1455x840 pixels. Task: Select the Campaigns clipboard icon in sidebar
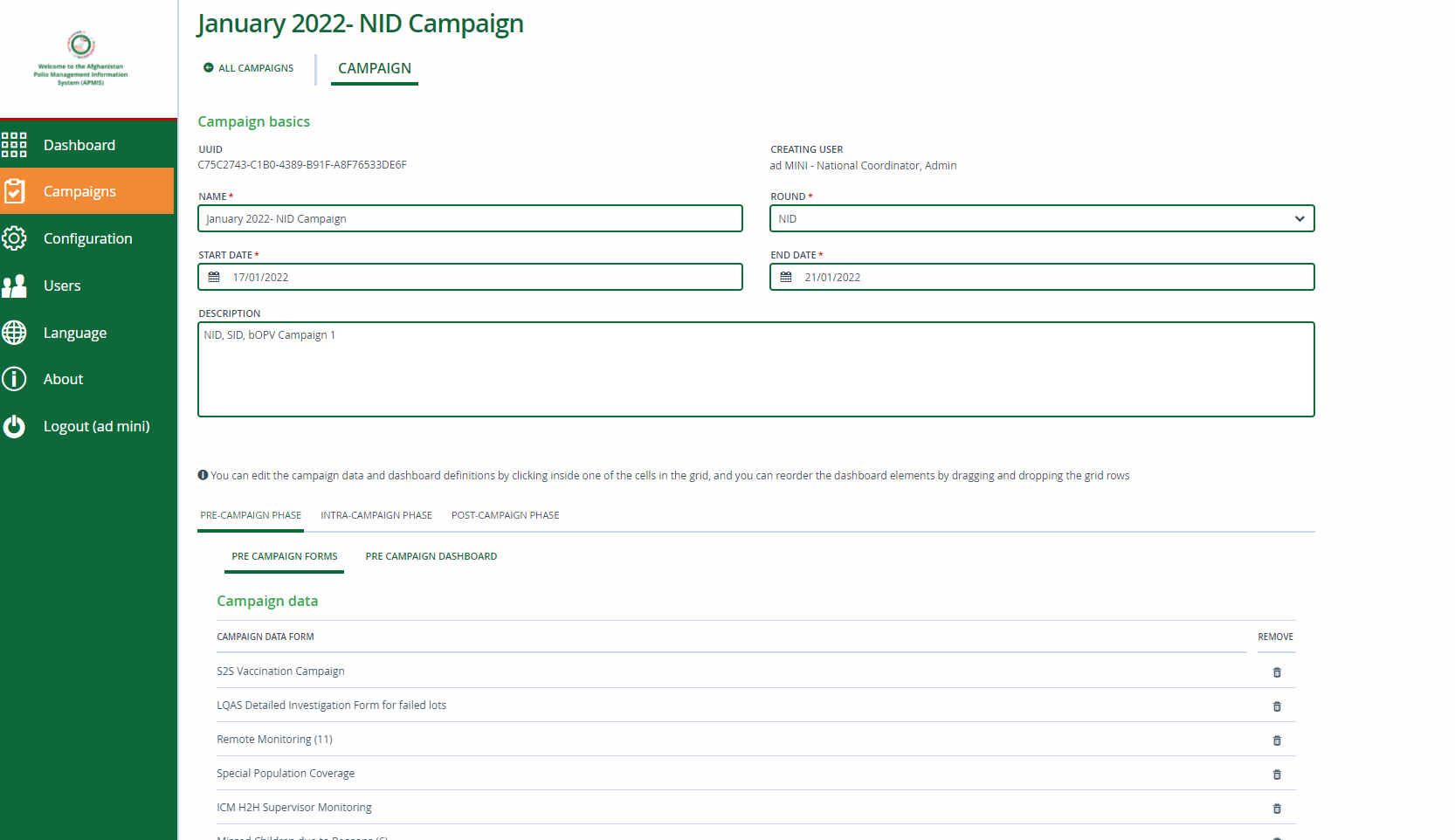point(15,190)
